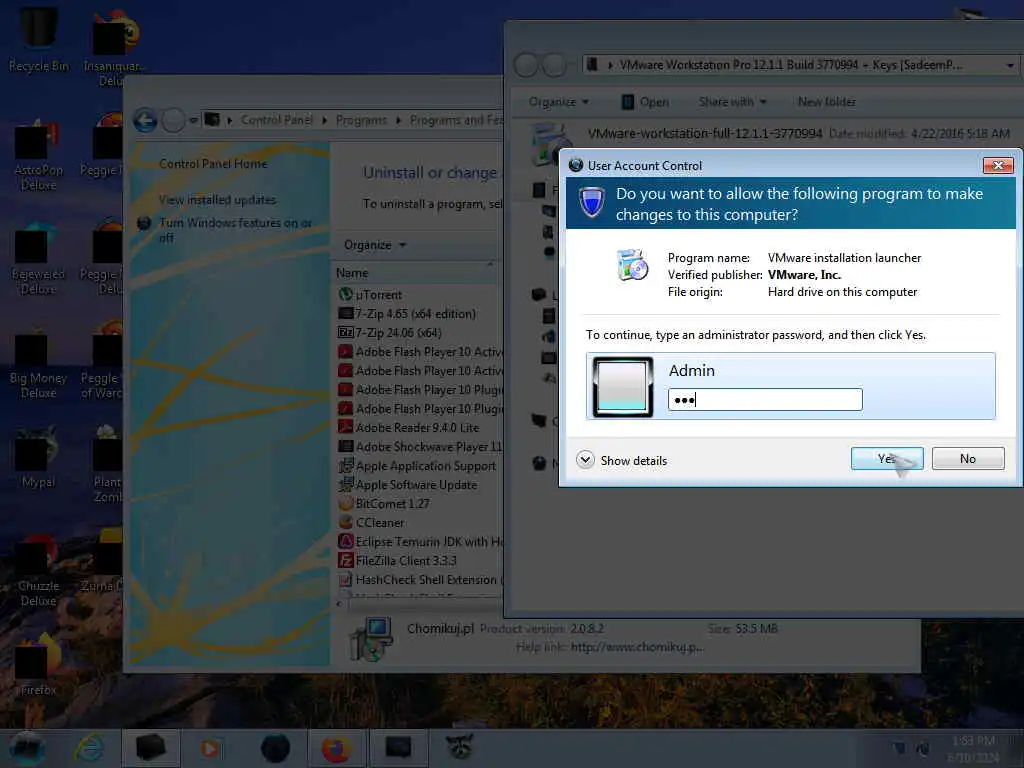Open address bar dropdown in VMware folder window

[x=1010, y=65]
